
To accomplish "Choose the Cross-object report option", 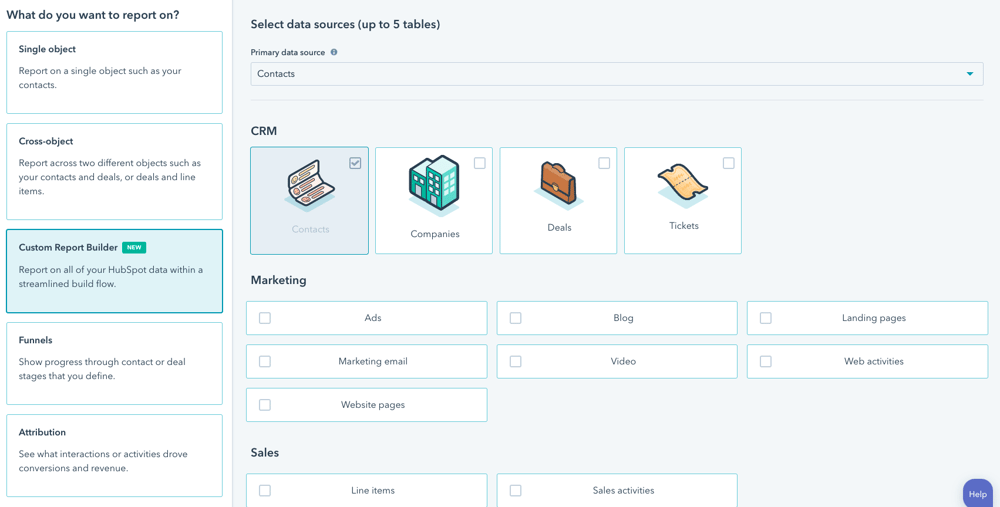I will [x=115, y=172].
